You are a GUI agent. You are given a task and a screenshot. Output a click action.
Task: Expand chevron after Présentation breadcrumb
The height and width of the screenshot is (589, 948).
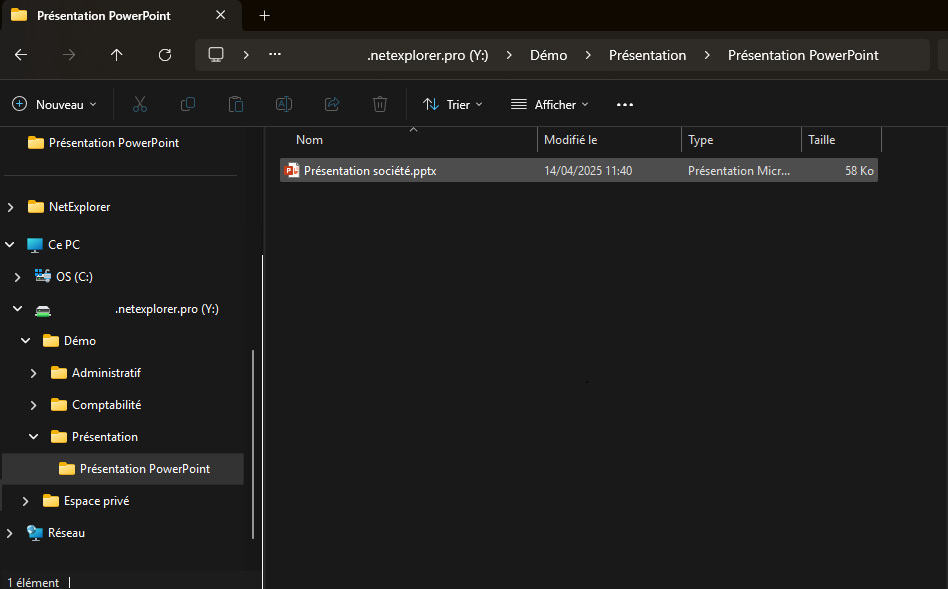coord(707,55)
